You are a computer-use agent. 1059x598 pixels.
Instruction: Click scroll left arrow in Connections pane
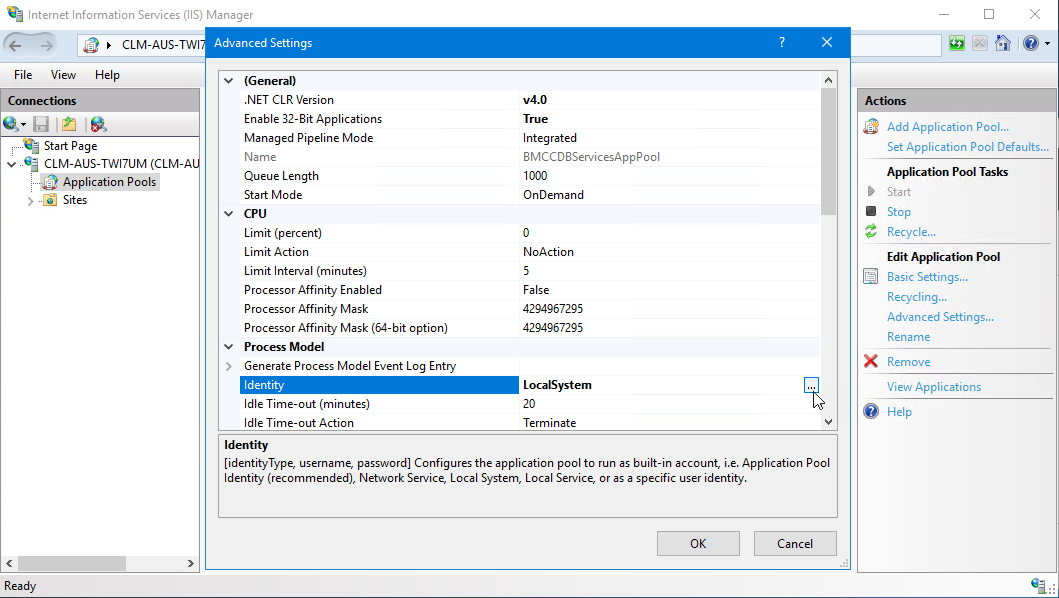pos(9,563)
